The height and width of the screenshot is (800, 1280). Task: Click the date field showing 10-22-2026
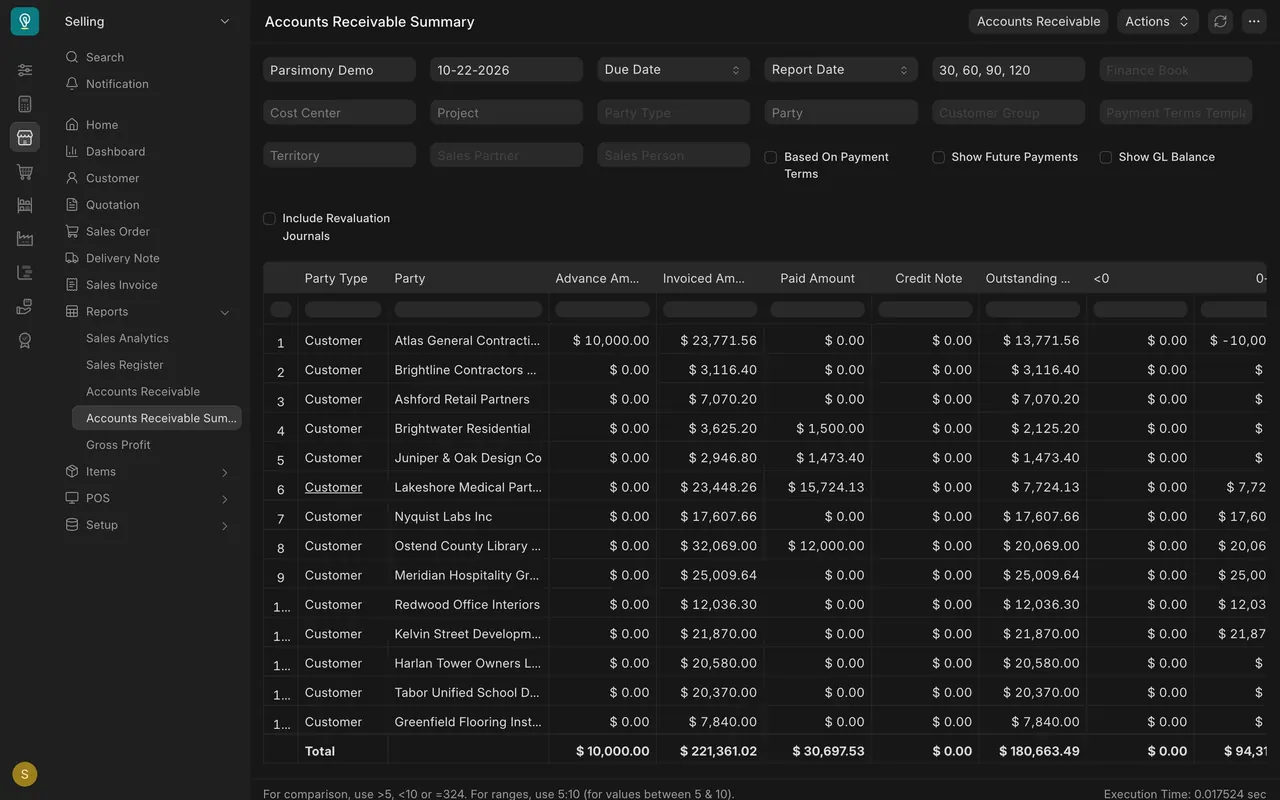[x=506, y=70]
